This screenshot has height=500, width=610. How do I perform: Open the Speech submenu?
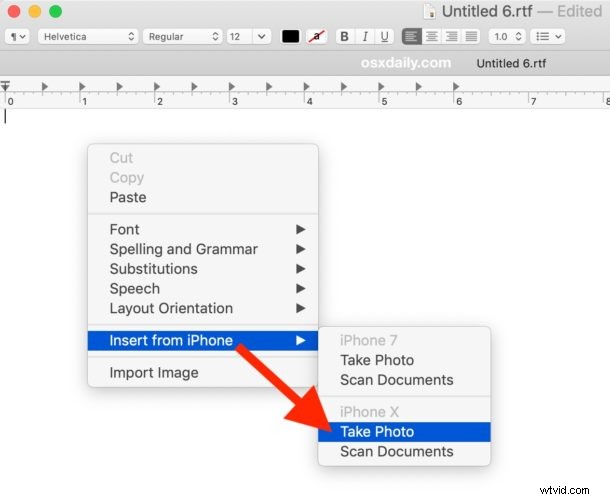coord(203,289)
